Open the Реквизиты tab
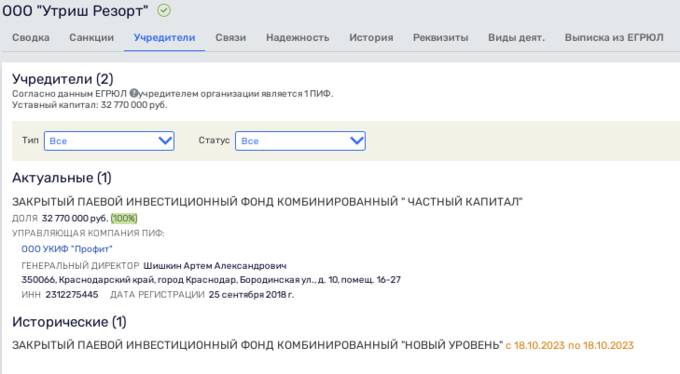 coord(441,38)
